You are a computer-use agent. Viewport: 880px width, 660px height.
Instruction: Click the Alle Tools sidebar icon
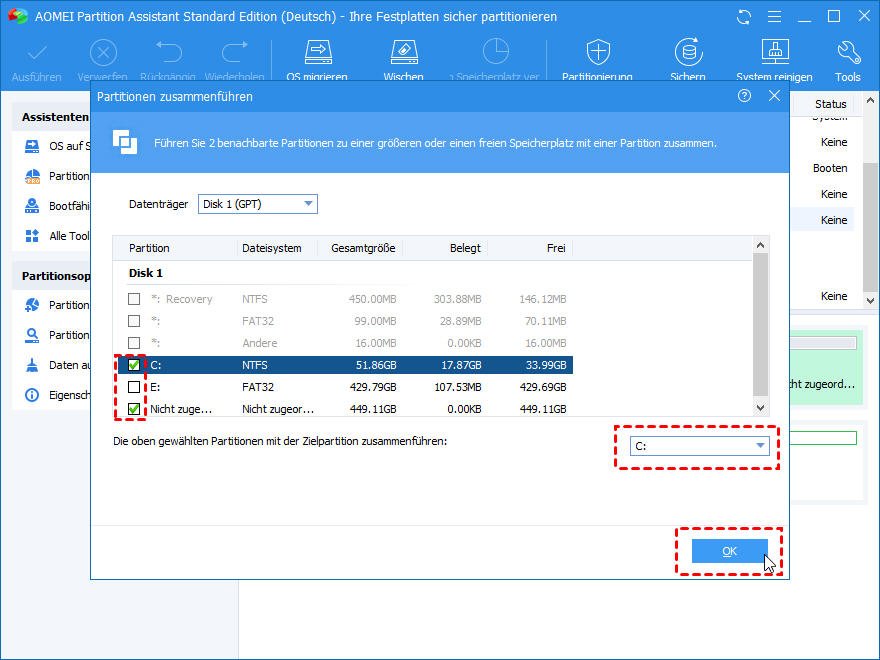pyautogui.click(x=32, y=236)
